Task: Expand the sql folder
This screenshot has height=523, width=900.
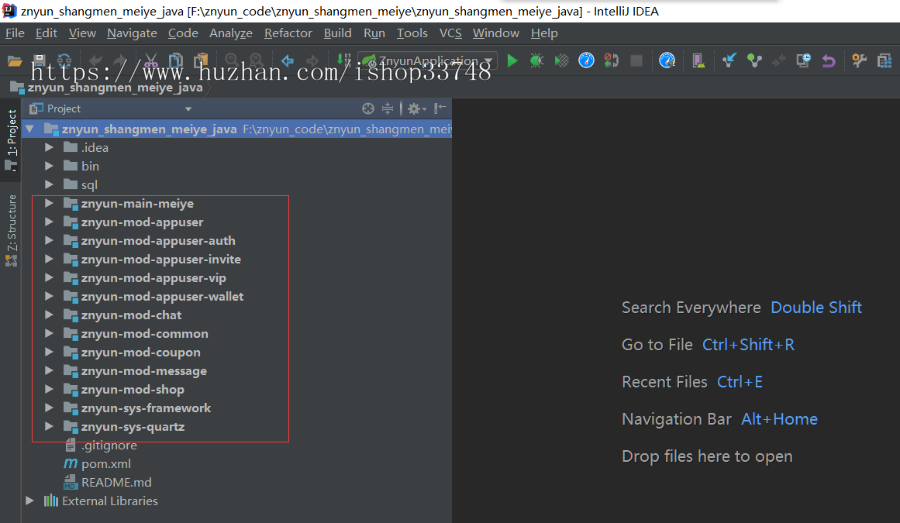Action: pyautogui.click(x=49, y=184)
